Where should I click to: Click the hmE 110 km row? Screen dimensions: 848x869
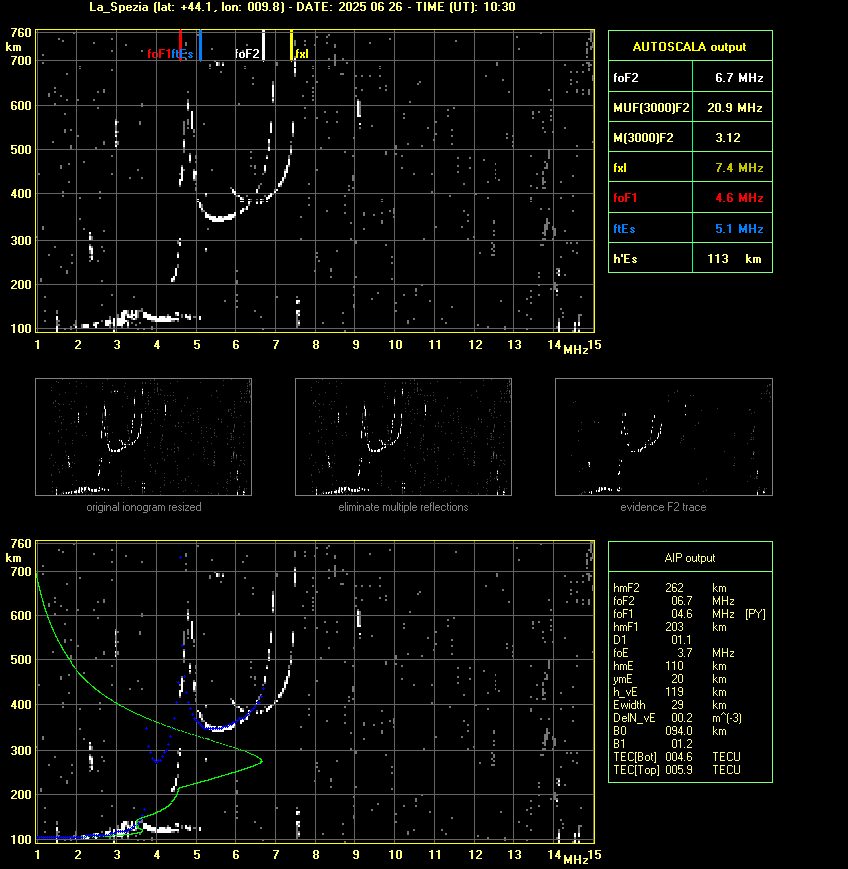tap(671, 666)
